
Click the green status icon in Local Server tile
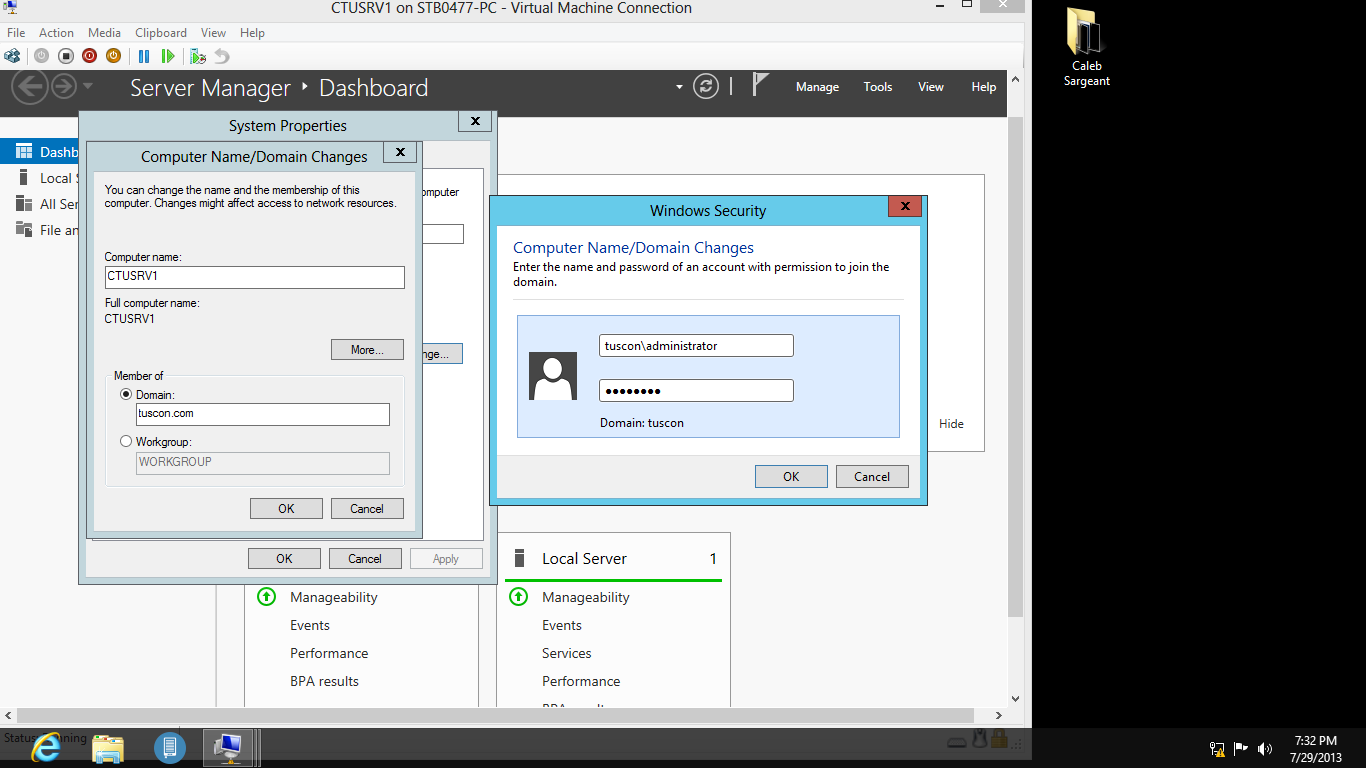point(518,597)
